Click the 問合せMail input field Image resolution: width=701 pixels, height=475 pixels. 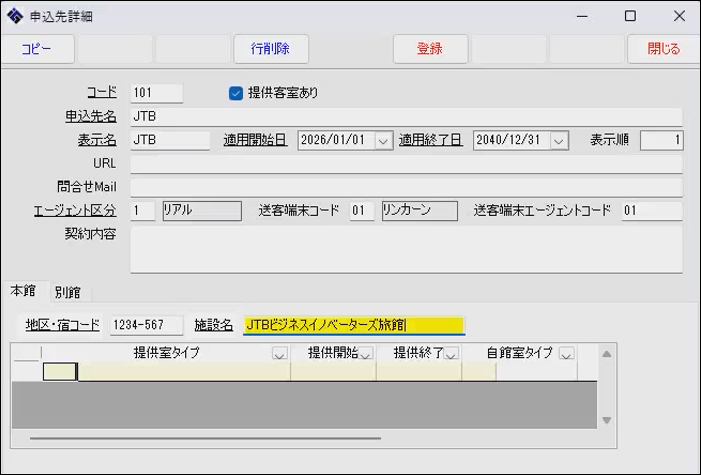(405, 187)
